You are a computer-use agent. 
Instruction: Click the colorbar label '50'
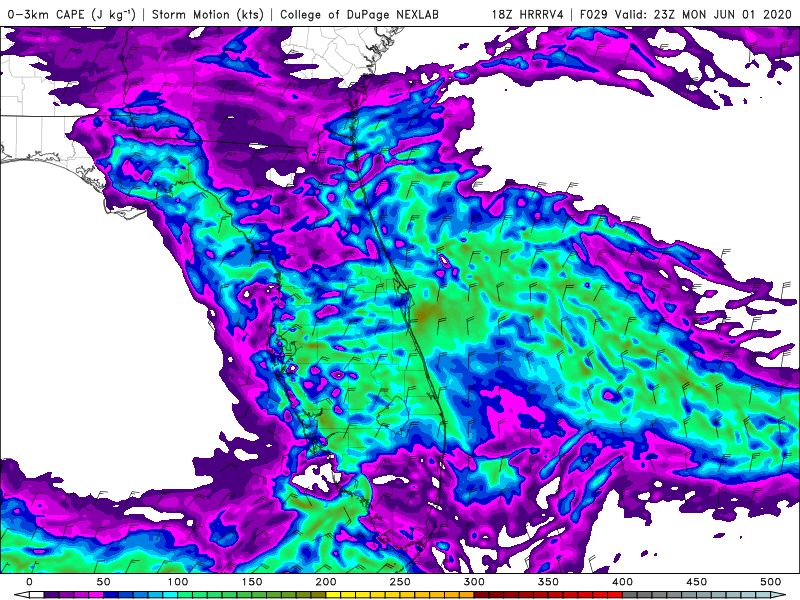click(103, 582)
